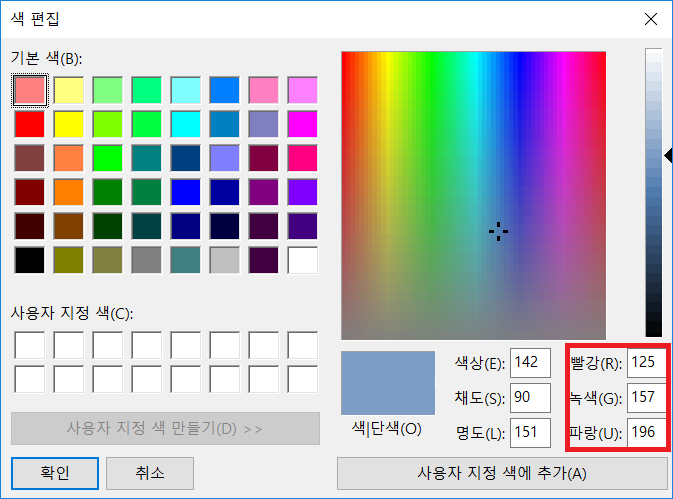Select pure blue swatch in fourth row
The width and height of the screenshot is (673, 499).
(185, 192)
